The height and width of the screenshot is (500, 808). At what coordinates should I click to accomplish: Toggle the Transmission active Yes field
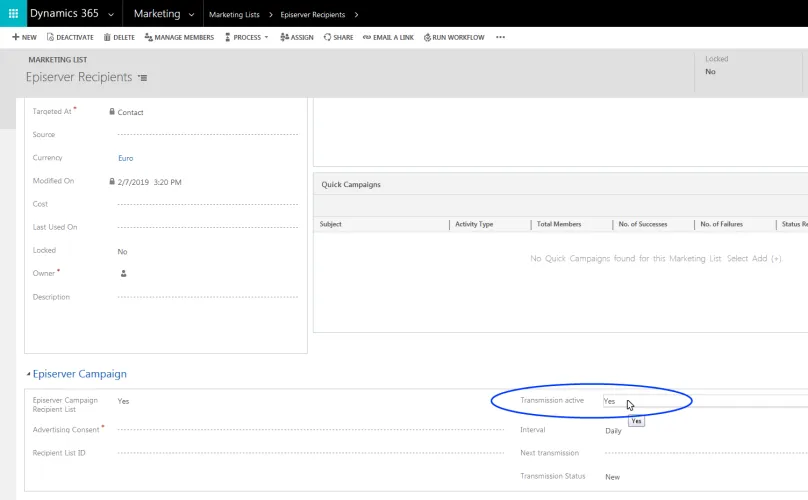(705, 401)
